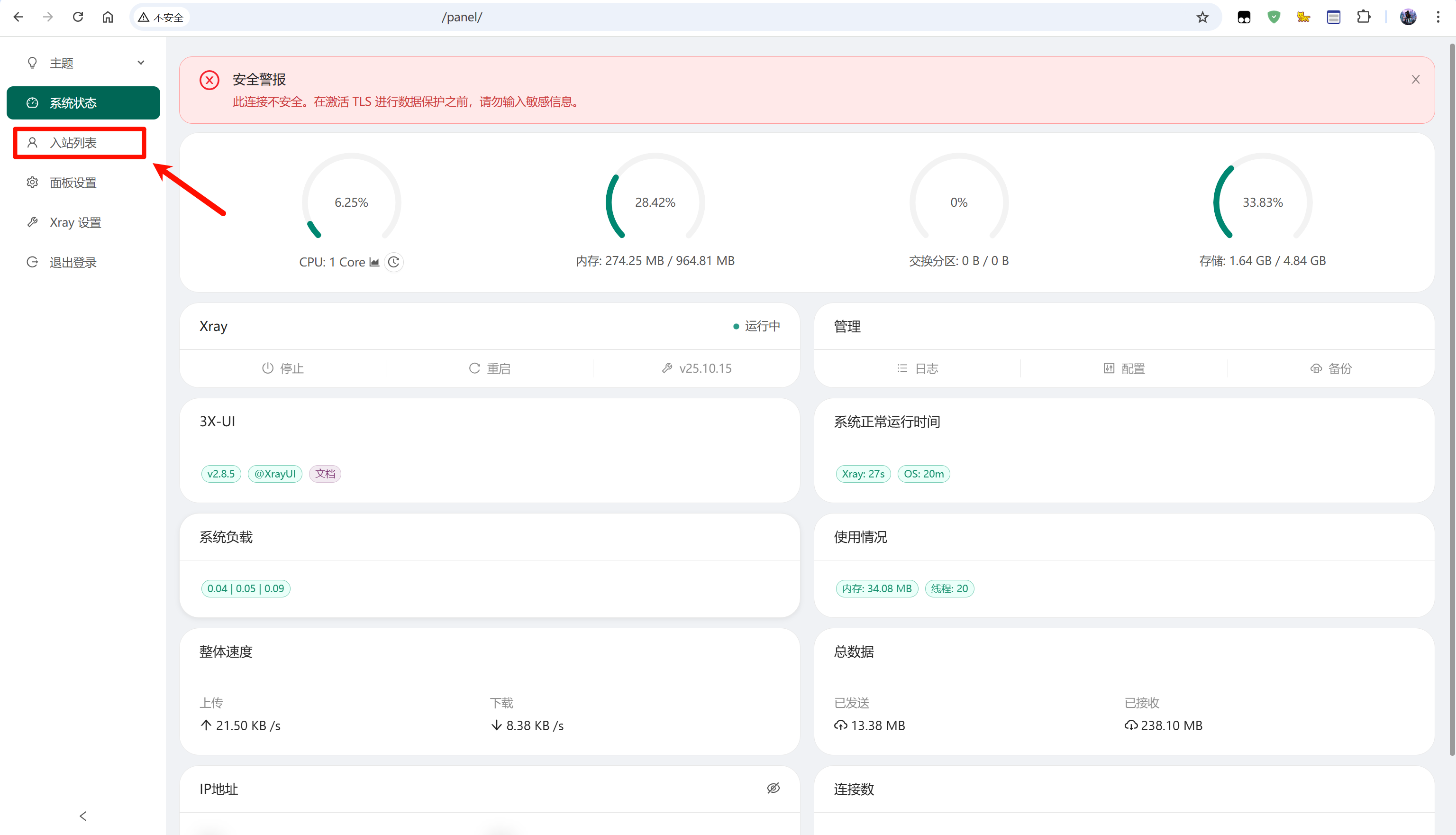Click the memory usage gauge 28.42%
This screenshot has width=1456, height=835.
(x=655, y=202)
